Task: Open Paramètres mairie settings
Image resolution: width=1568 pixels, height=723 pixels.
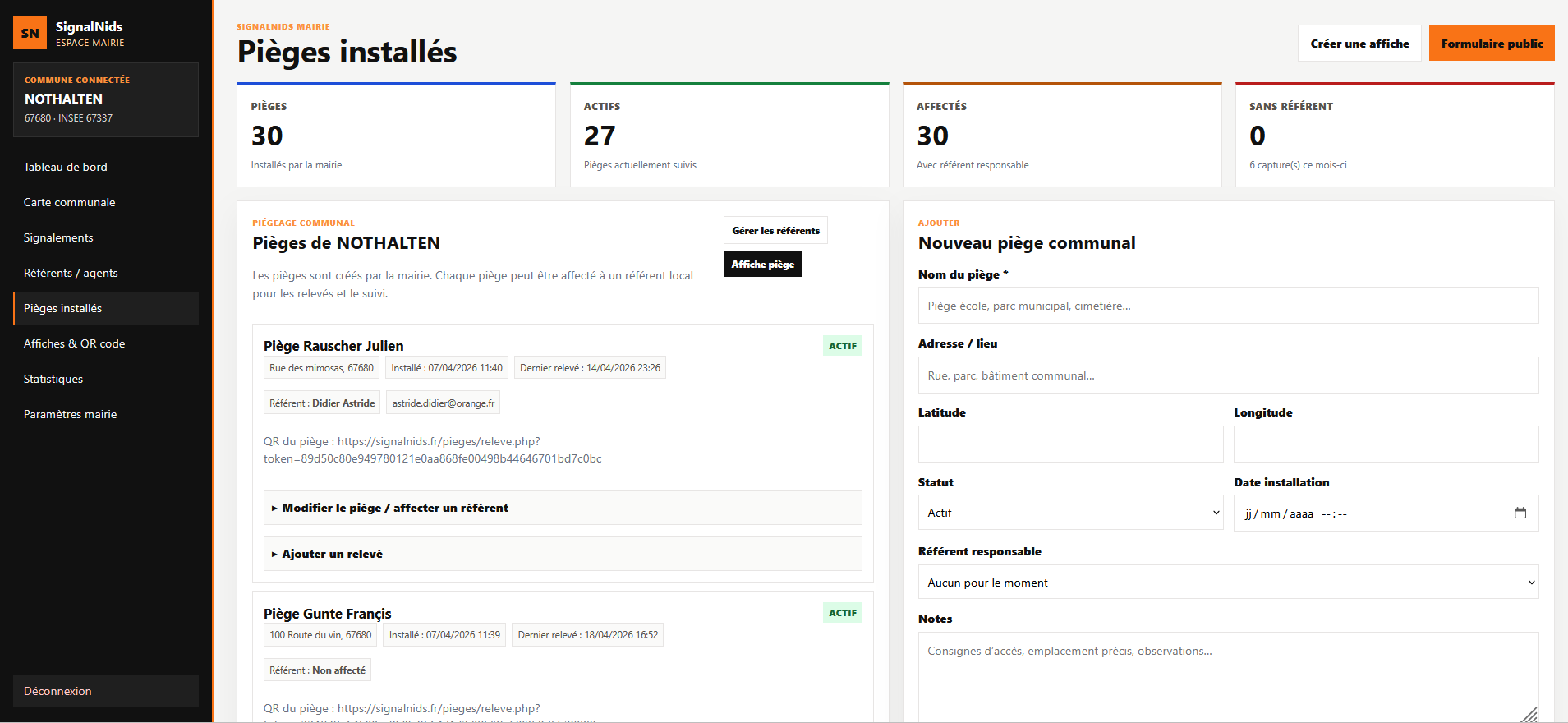Action: [x=106, y=414]
